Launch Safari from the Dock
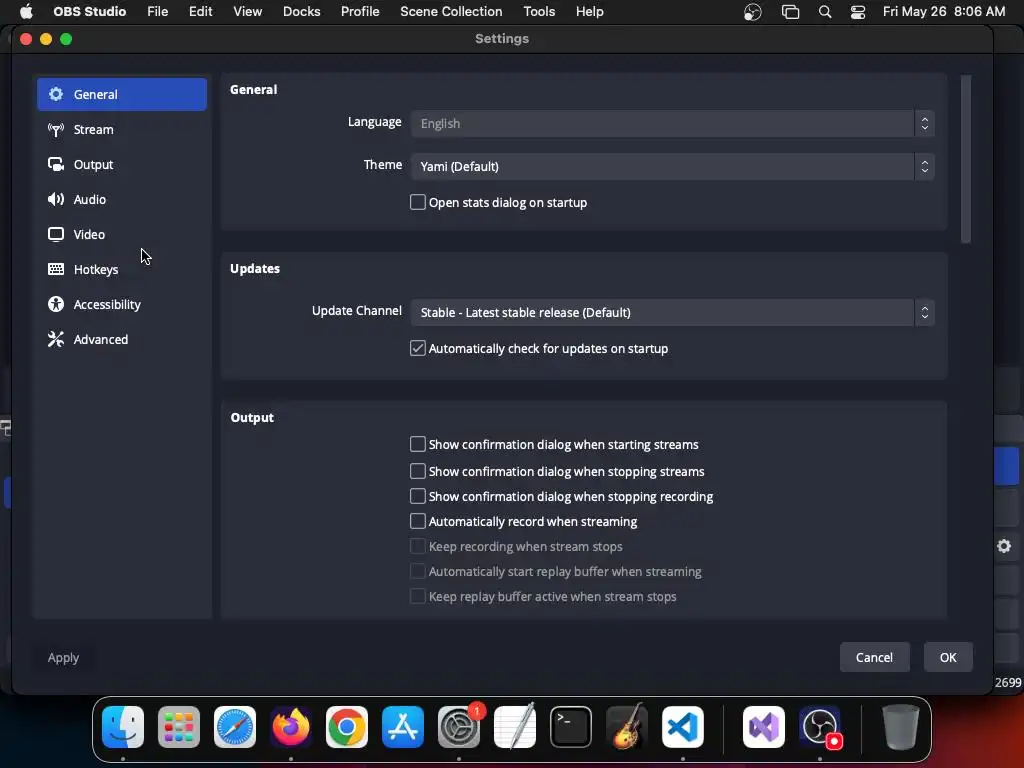The height and width of the screenshot is (768, 1024). pos(235,727)
